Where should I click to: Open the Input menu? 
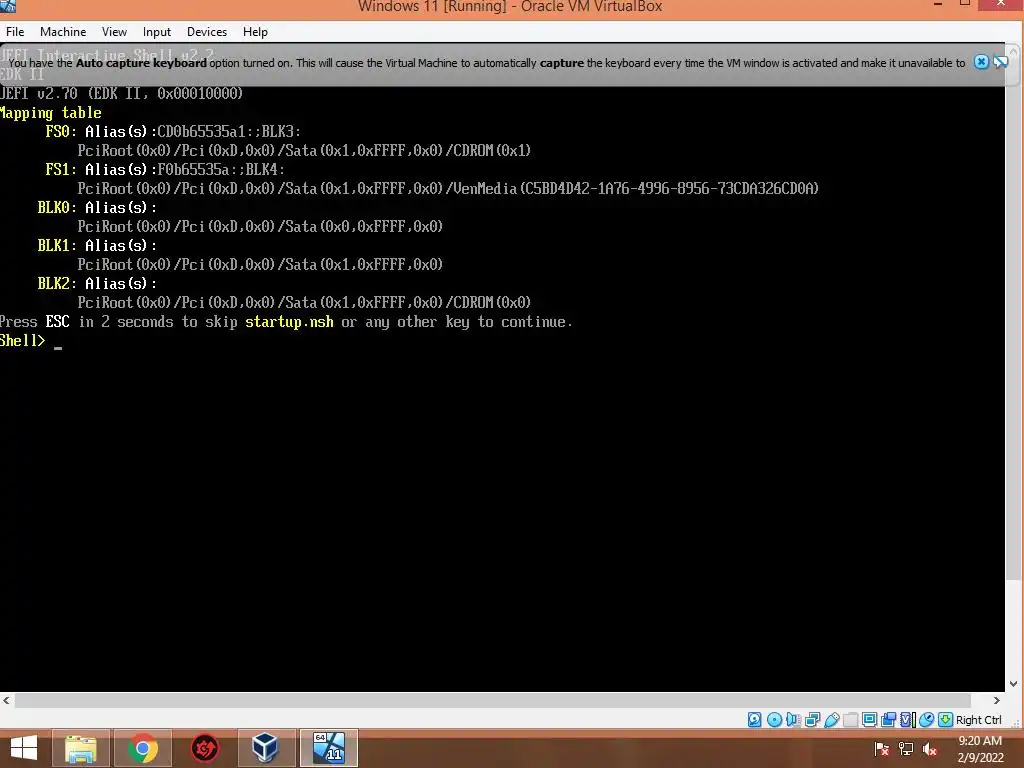coord(157,31)
